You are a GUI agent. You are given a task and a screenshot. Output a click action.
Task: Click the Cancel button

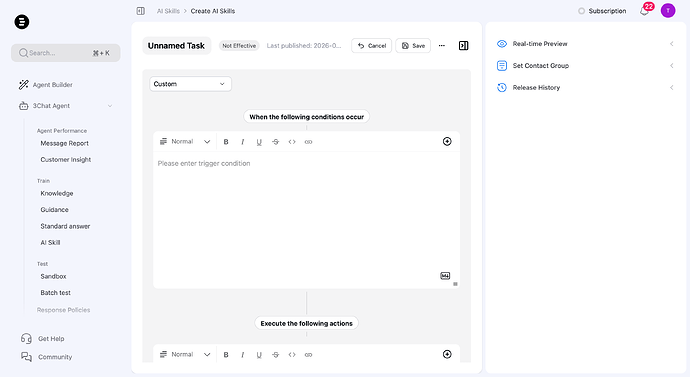[371, 46]
